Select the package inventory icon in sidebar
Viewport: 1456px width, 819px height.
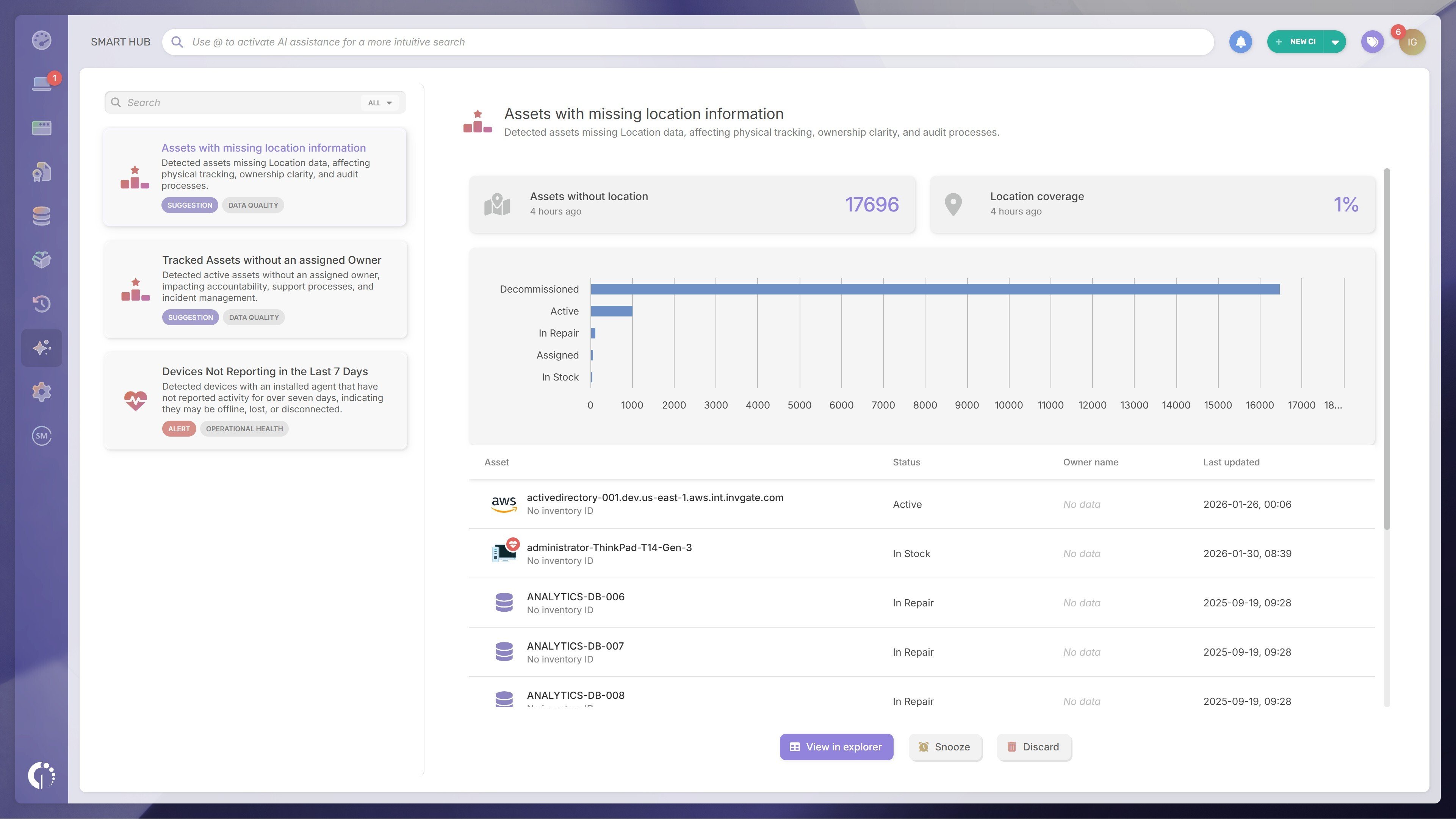coord(42,260)
